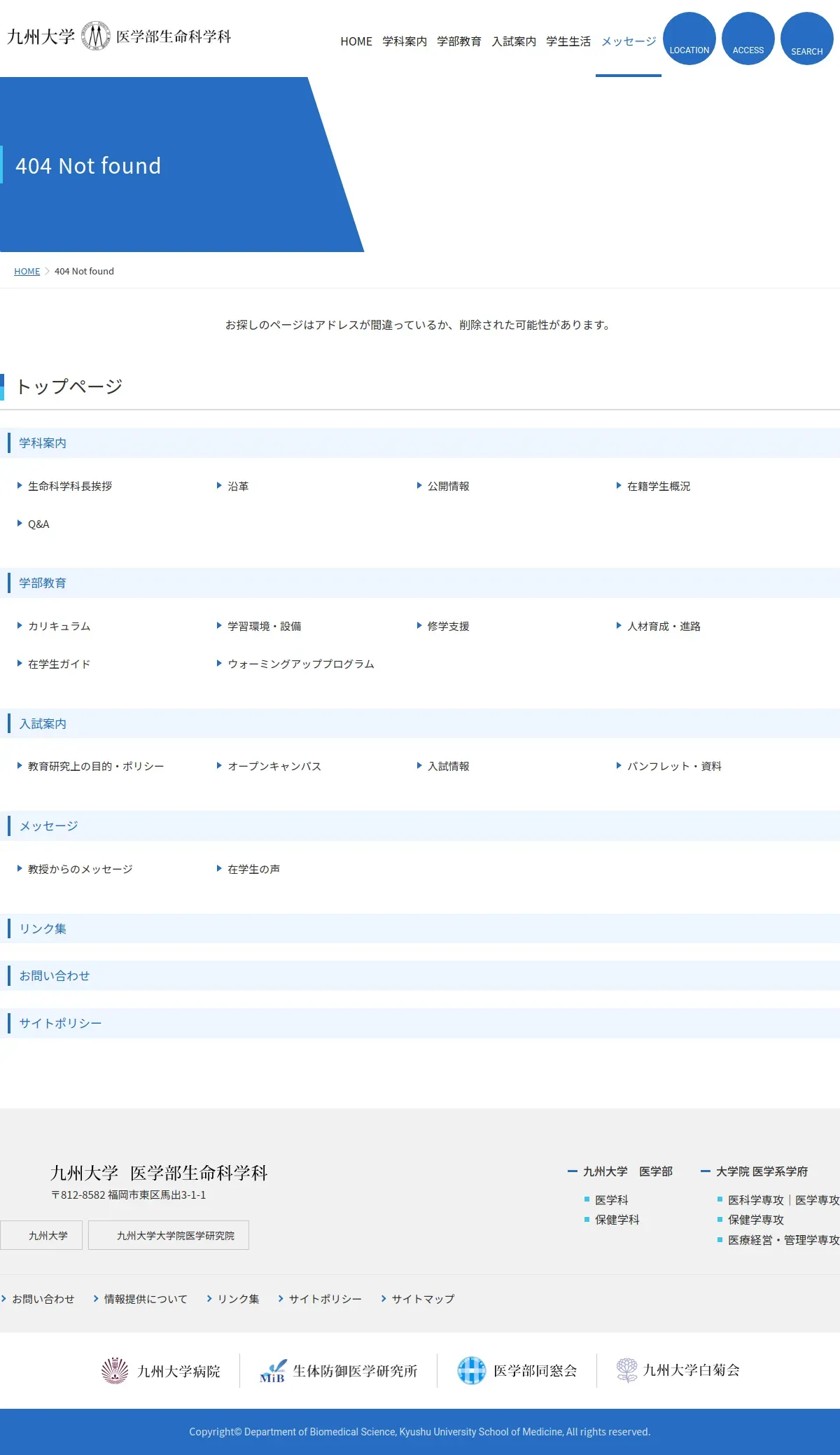Open the 医科学専攻 footer link
Image resolution: width=840 pixels, height=1455 pixels.
(x=756, y=1200)
